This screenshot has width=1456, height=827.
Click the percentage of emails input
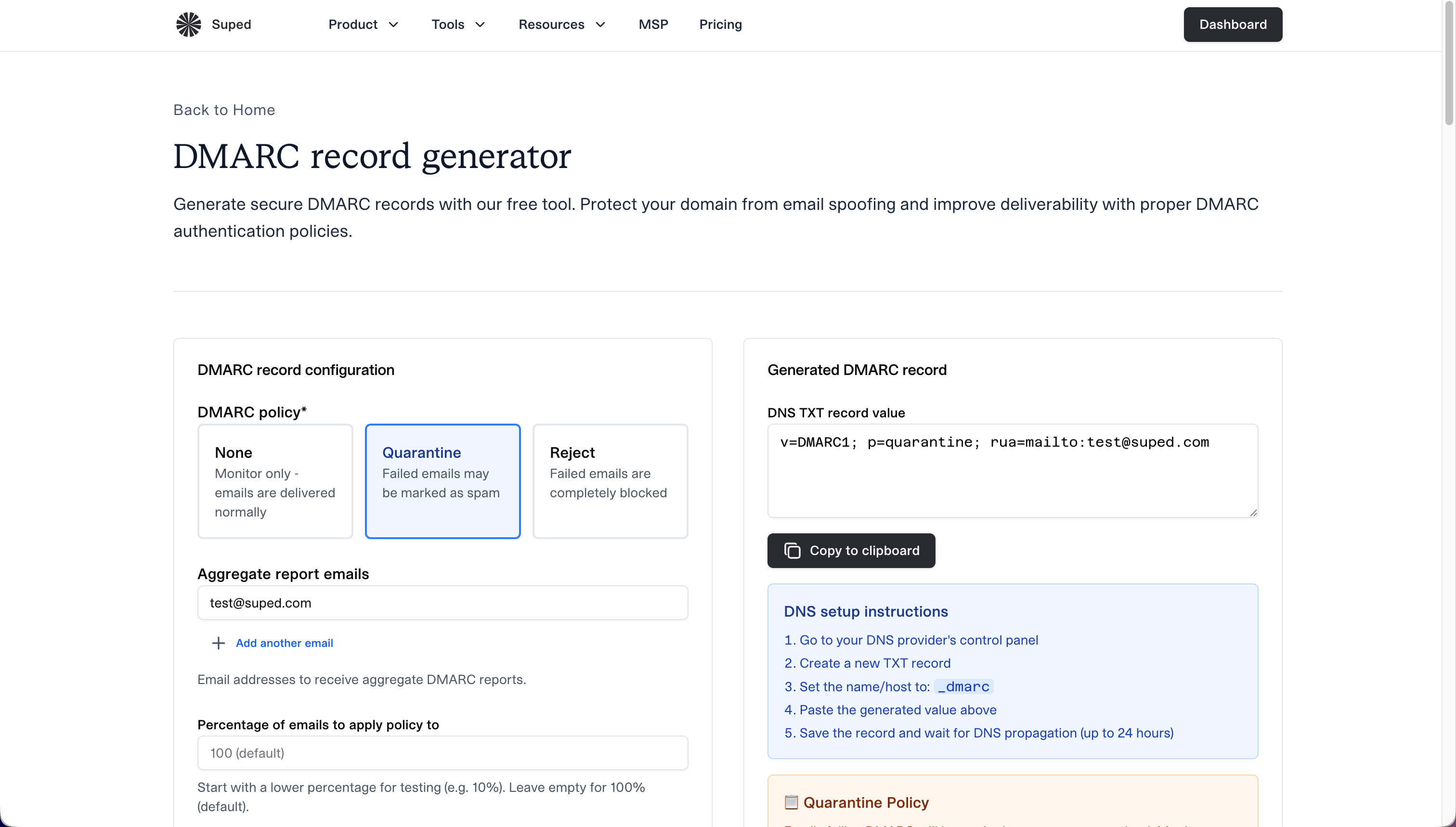coord(442,752)
